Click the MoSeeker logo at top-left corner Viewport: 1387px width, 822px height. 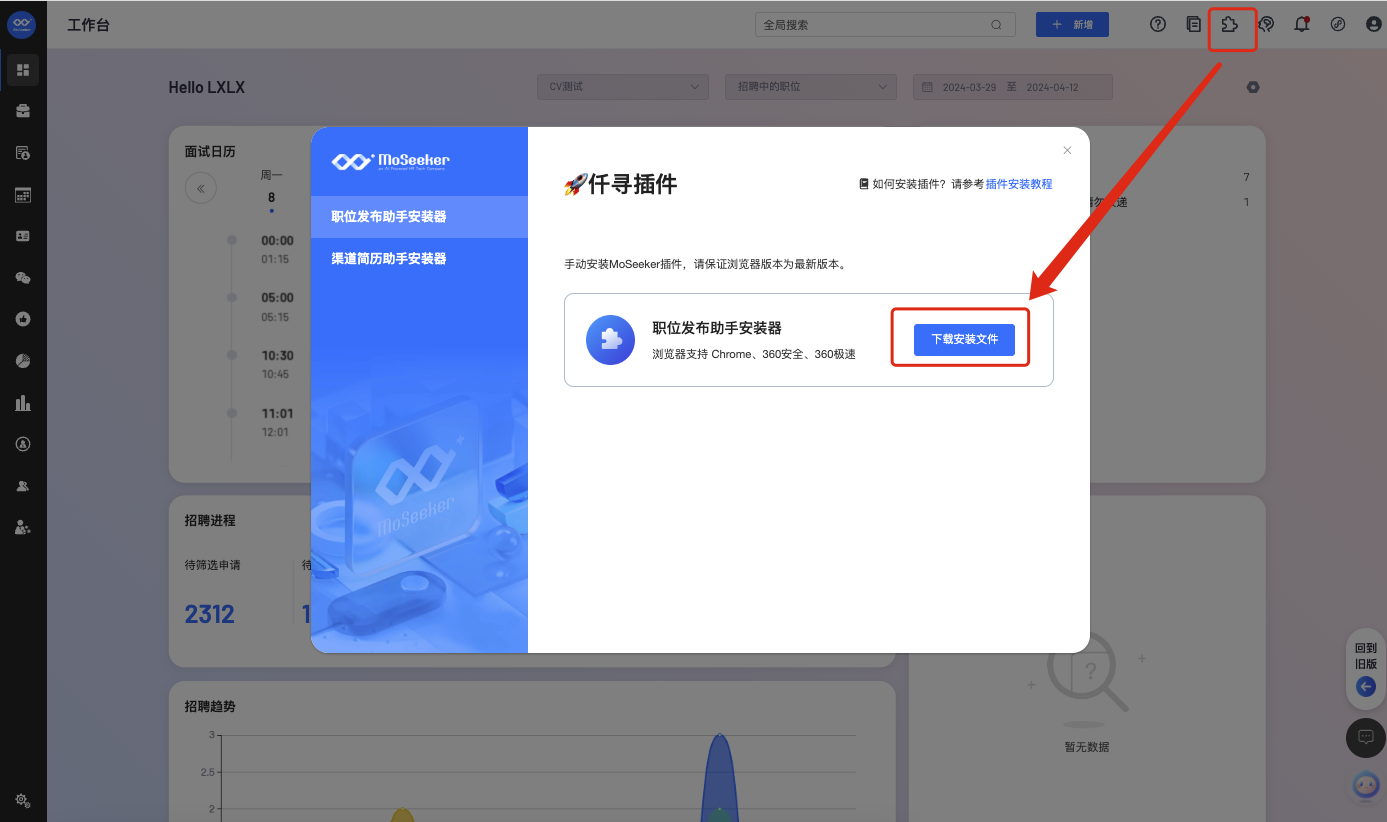click(x=22, y=24)
